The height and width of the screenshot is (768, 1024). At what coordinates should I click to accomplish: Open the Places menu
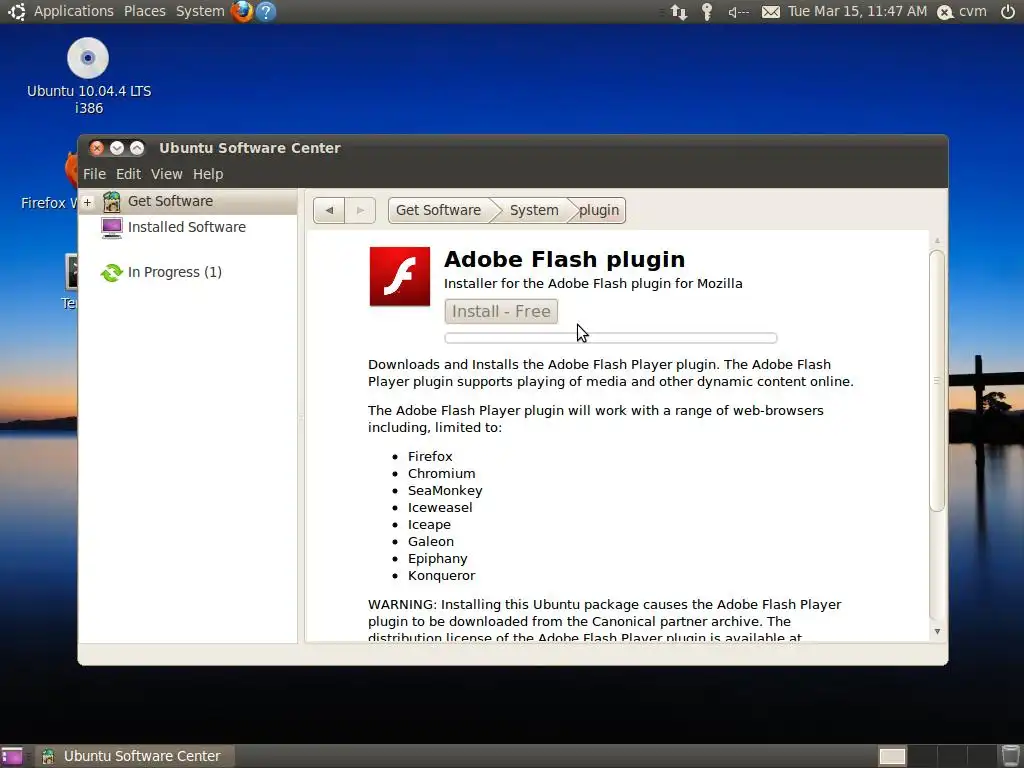tap(144, 11)
